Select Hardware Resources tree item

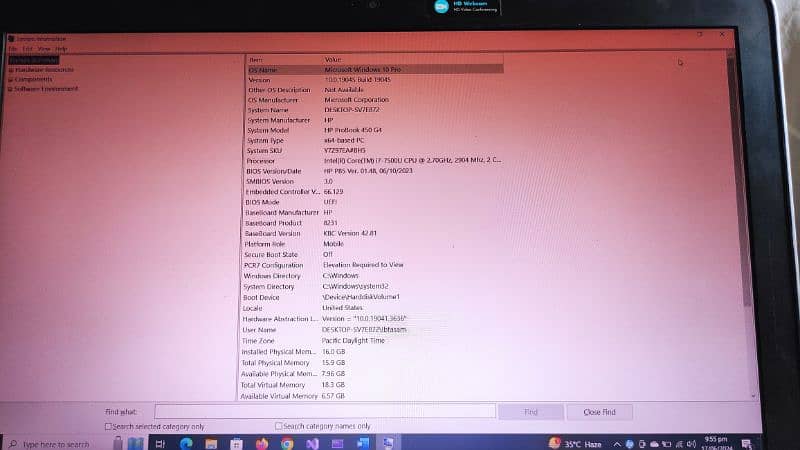tap(44, 70)
